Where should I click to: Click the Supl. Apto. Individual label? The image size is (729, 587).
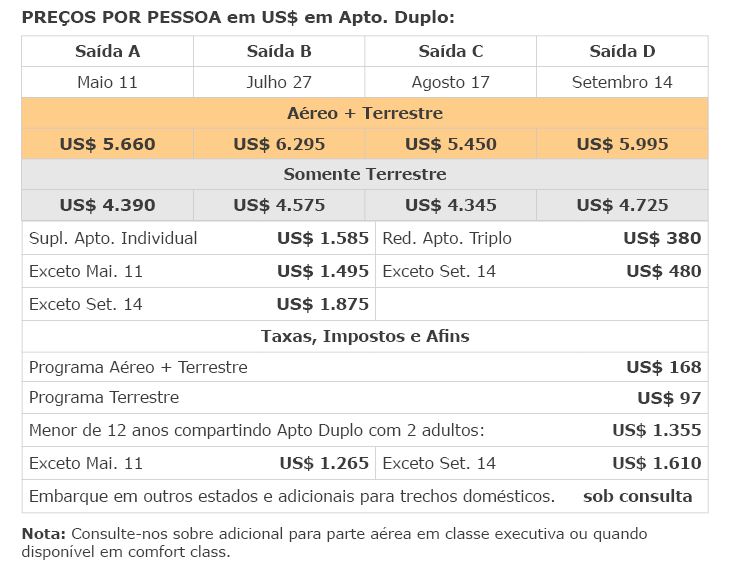pos(113,238)
